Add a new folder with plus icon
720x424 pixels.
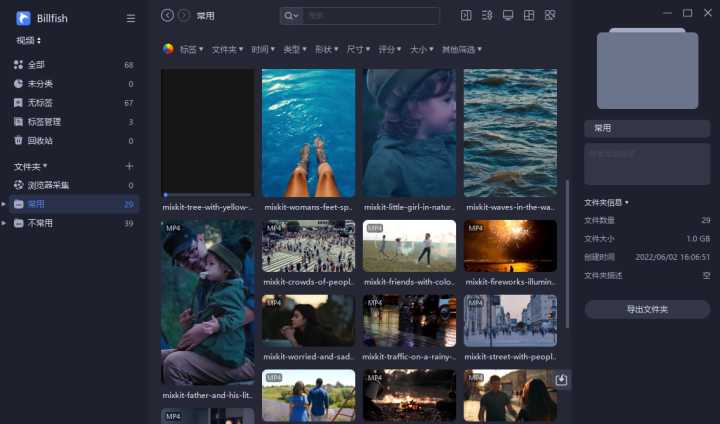(129, 166)
